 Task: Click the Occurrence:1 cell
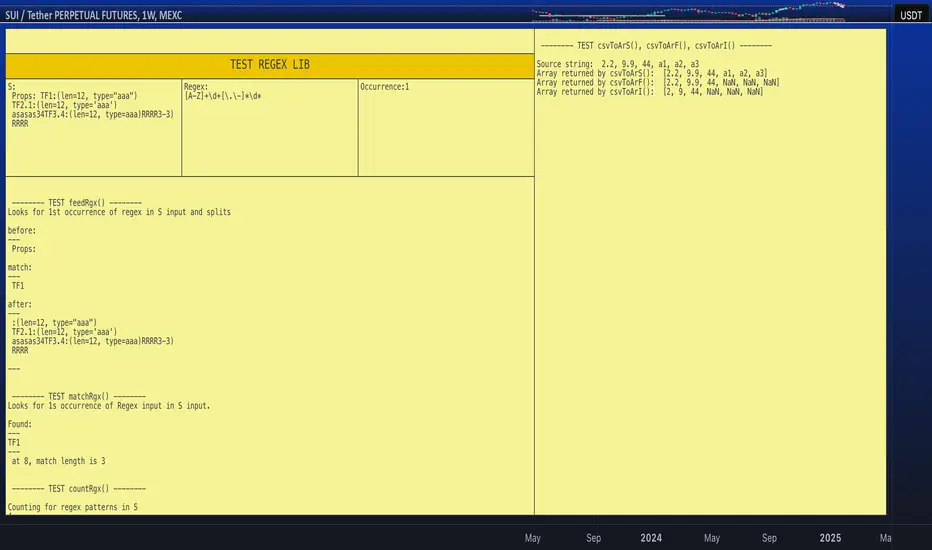[445, 127]
